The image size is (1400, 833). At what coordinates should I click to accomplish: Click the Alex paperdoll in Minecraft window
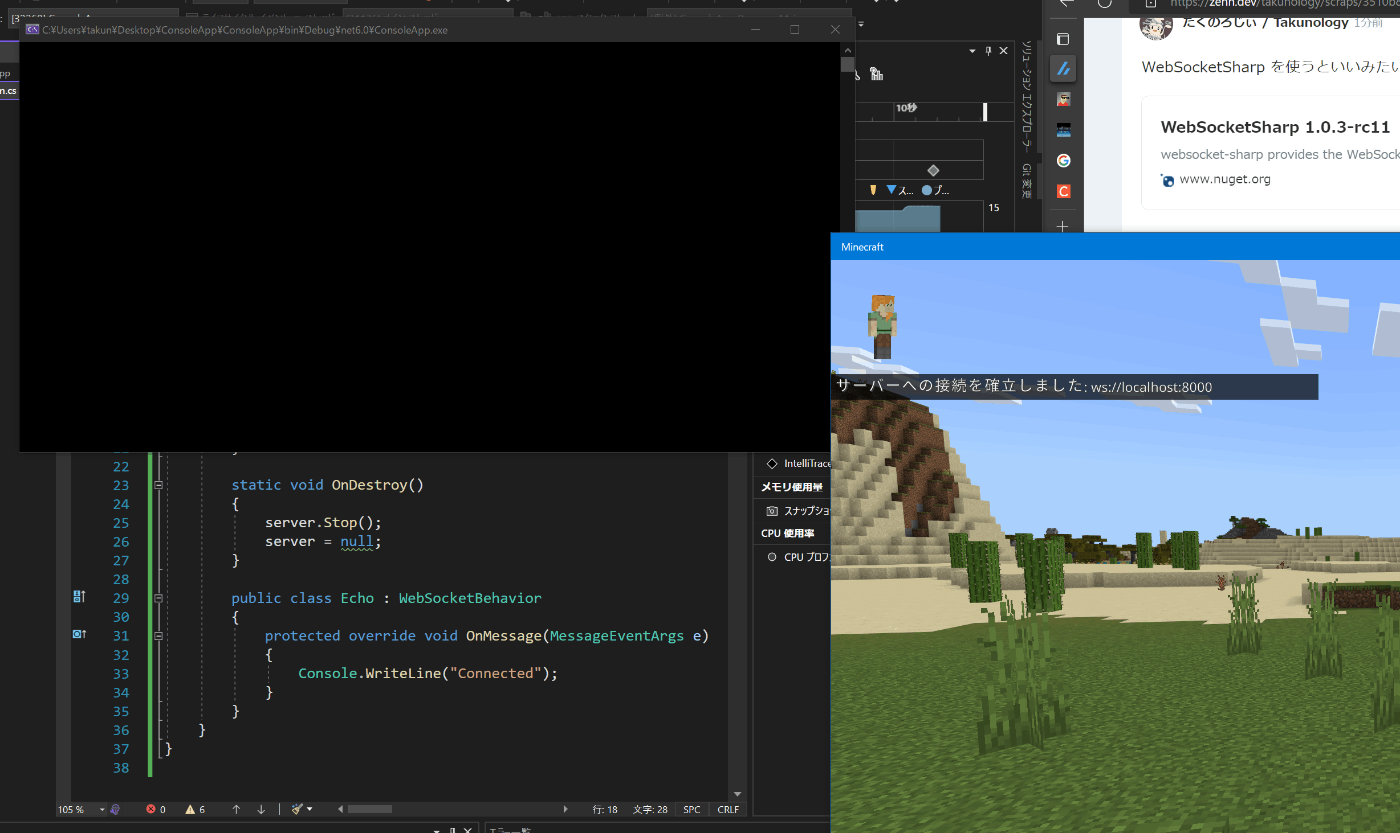[x=882, y=327]
